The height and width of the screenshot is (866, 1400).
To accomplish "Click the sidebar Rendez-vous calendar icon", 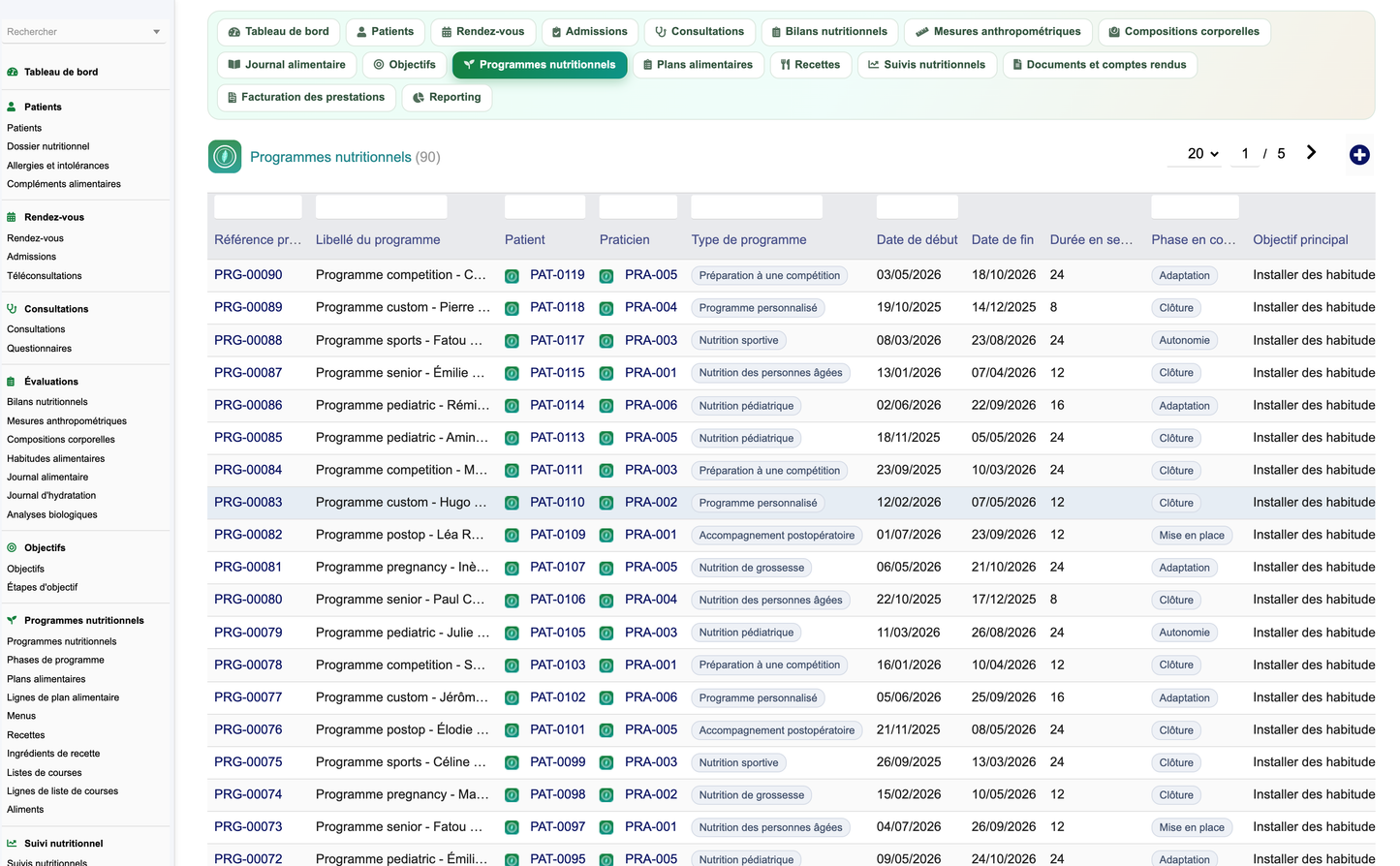I will [12, 217].
